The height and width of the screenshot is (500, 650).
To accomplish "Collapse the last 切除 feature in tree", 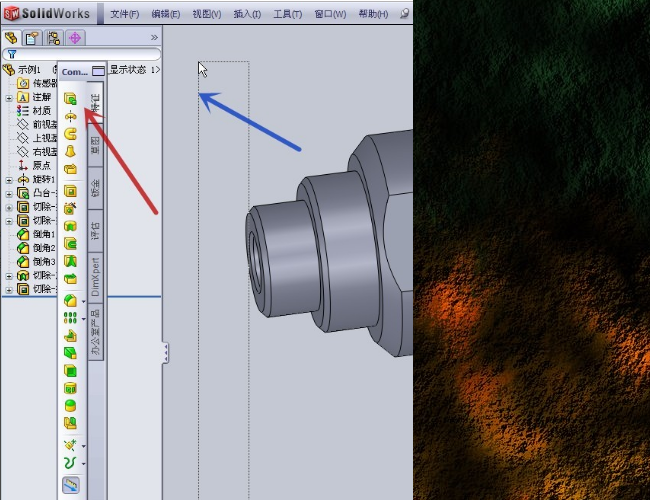I will click(9, 290).
